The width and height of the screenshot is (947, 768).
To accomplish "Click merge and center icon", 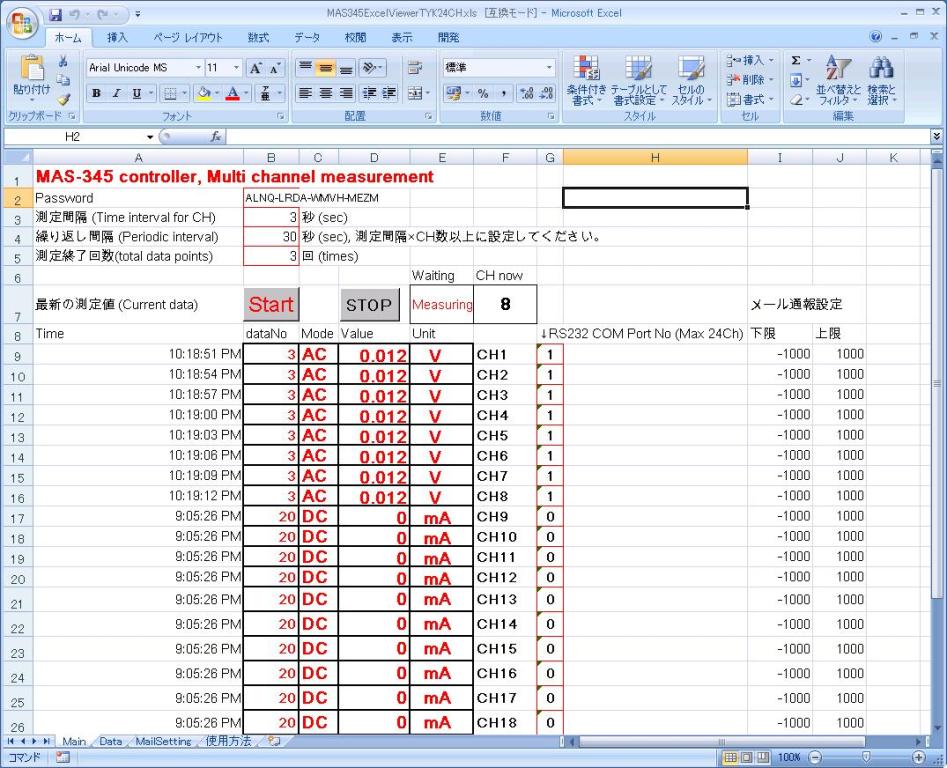I will click(x=414, y=93).
